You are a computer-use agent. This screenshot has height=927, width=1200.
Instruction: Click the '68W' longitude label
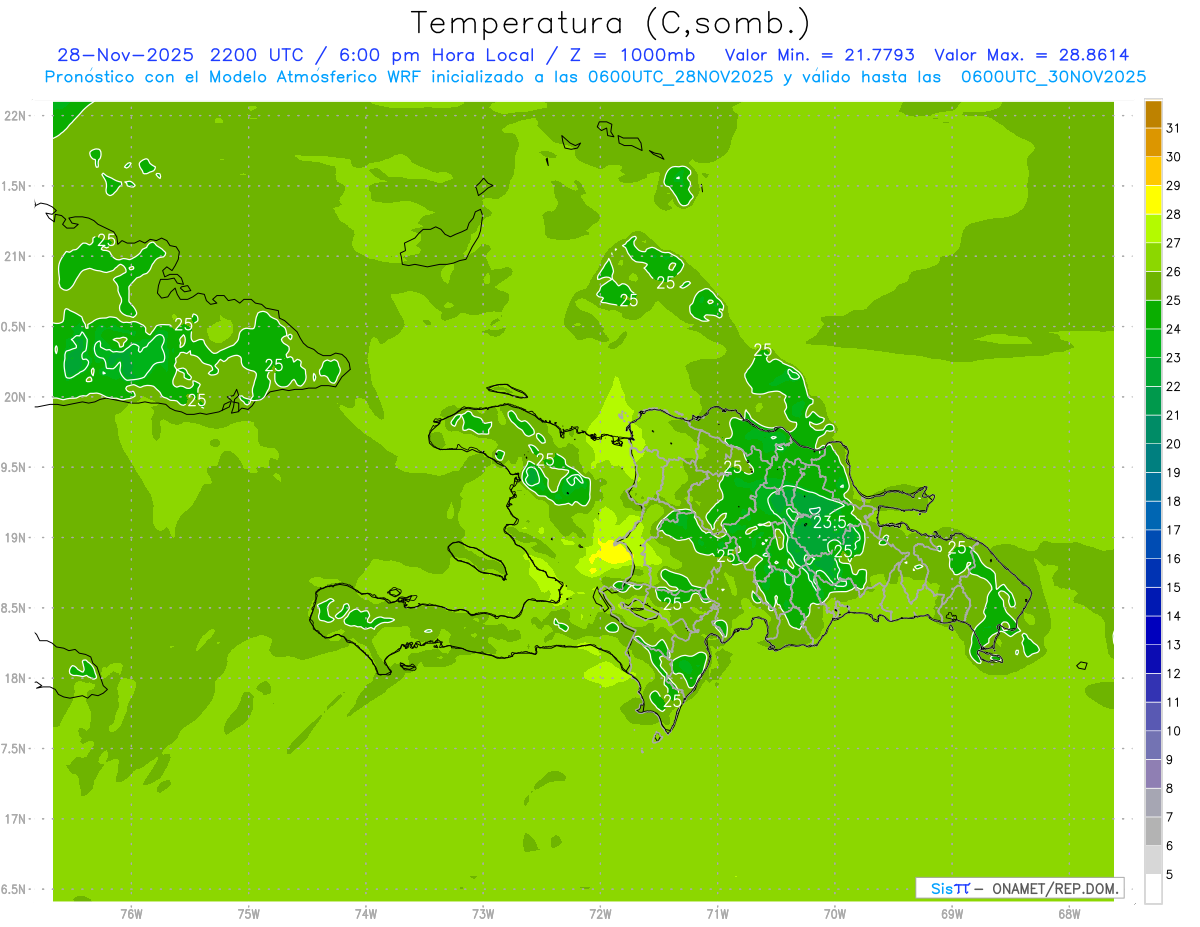pos(1068,914)
